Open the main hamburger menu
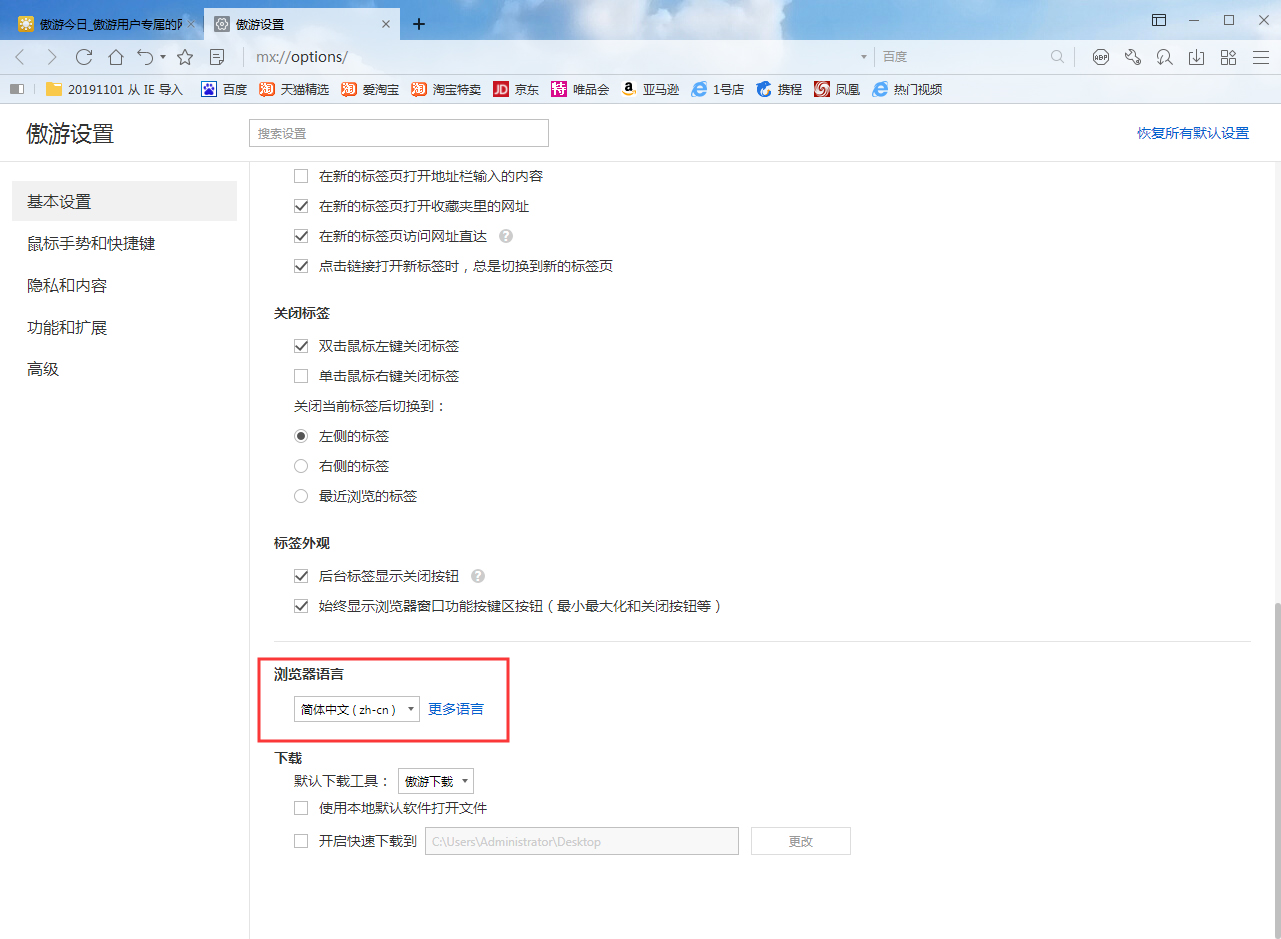Viewport: 1281px width, 939px height. point(1262,57)
